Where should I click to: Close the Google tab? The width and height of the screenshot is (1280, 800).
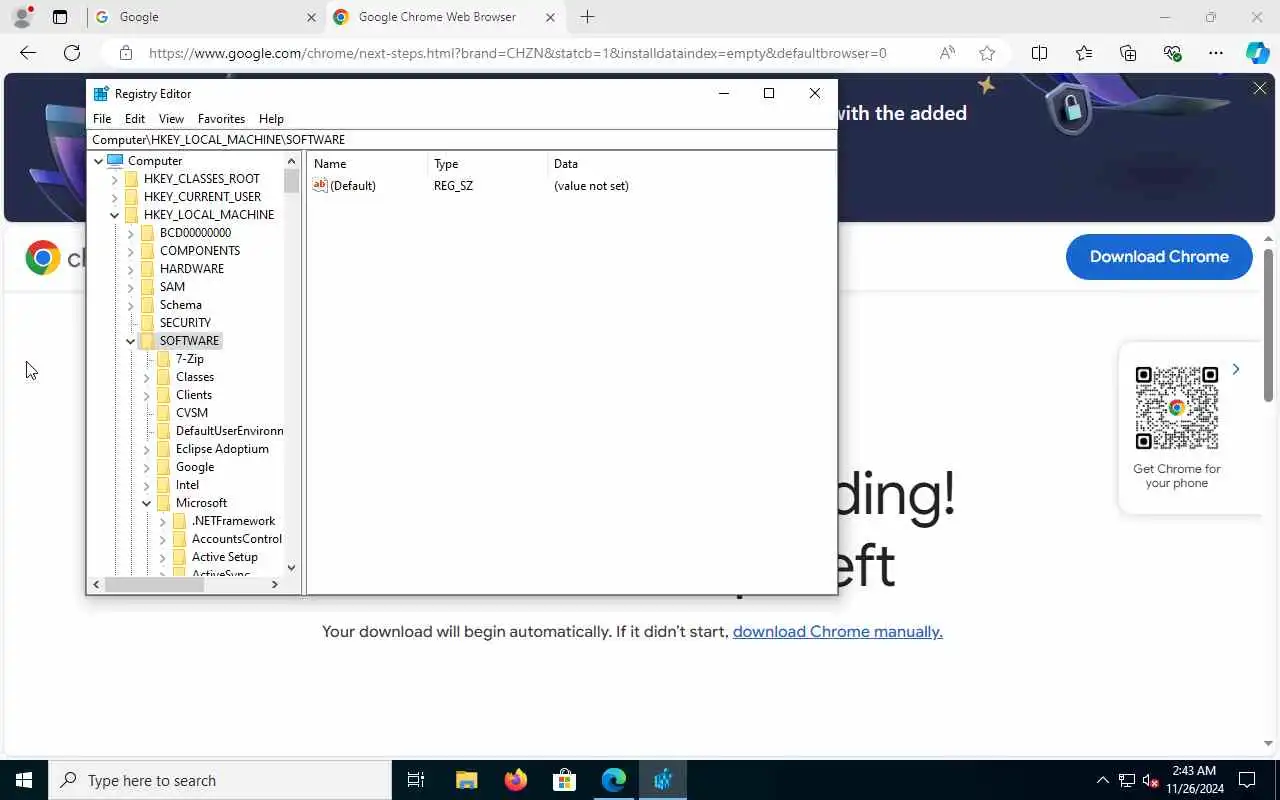[x=311, y=17]
